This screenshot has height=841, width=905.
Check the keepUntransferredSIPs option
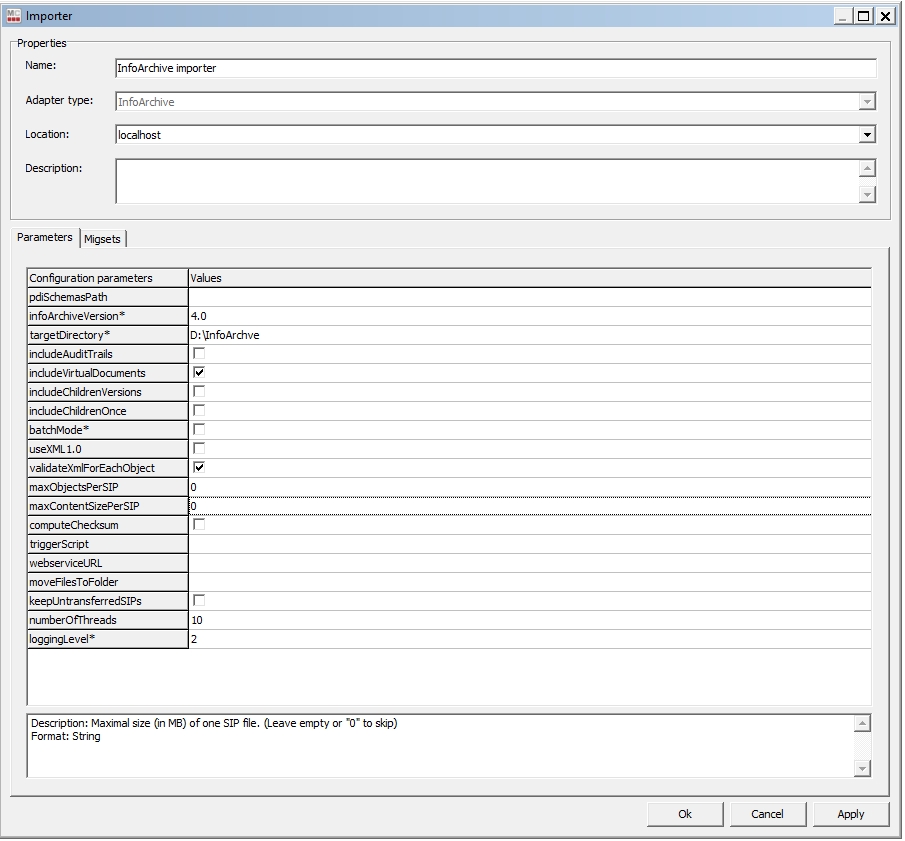(199, 600)
